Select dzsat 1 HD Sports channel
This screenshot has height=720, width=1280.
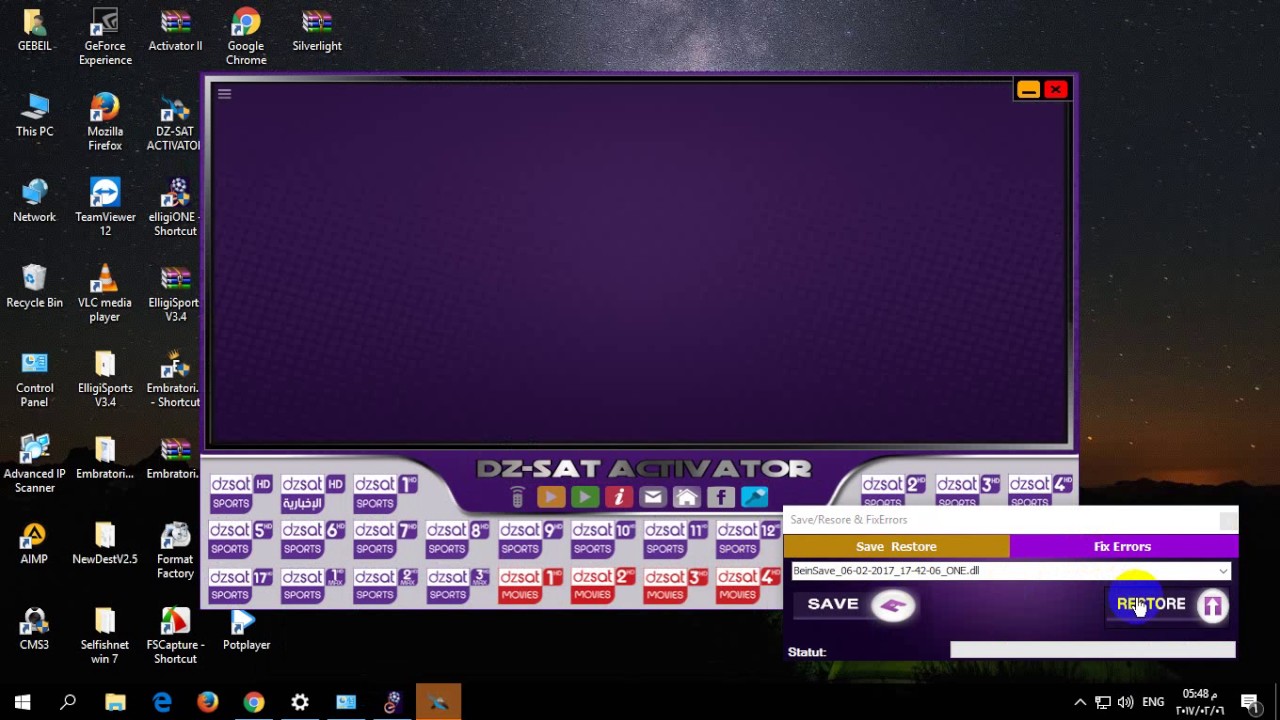pos(385,492)
